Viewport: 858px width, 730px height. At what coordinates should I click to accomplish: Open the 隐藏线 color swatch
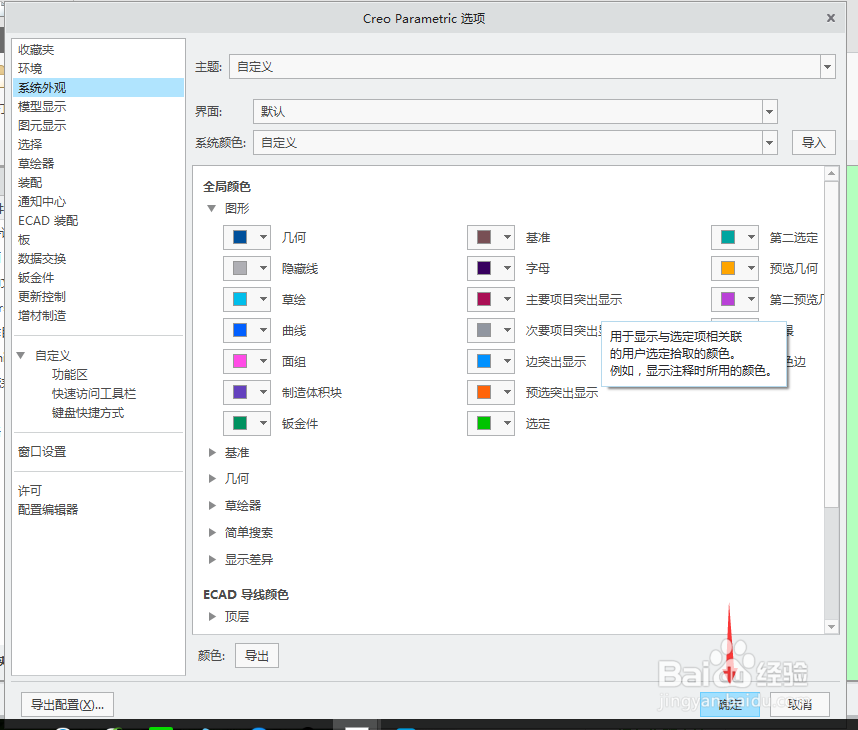247,268
